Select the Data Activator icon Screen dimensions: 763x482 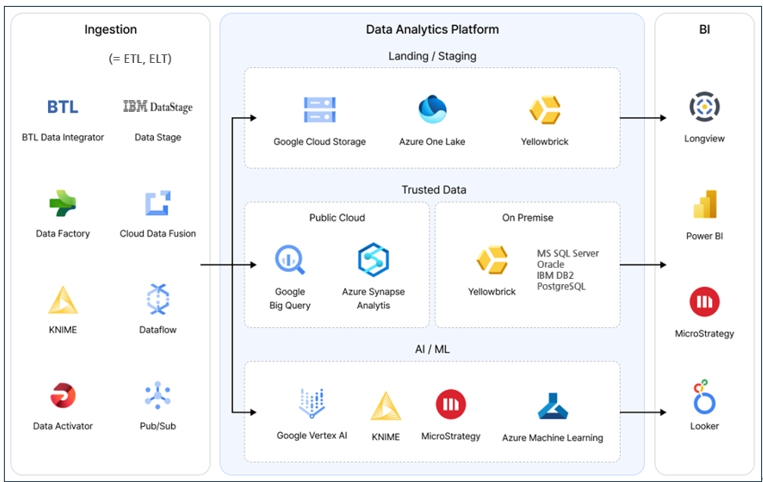click(63, 395)
